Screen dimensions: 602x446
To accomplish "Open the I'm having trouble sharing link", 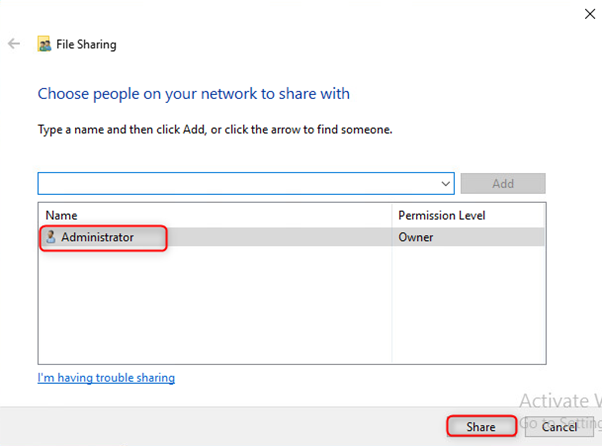I will [106, 378].
